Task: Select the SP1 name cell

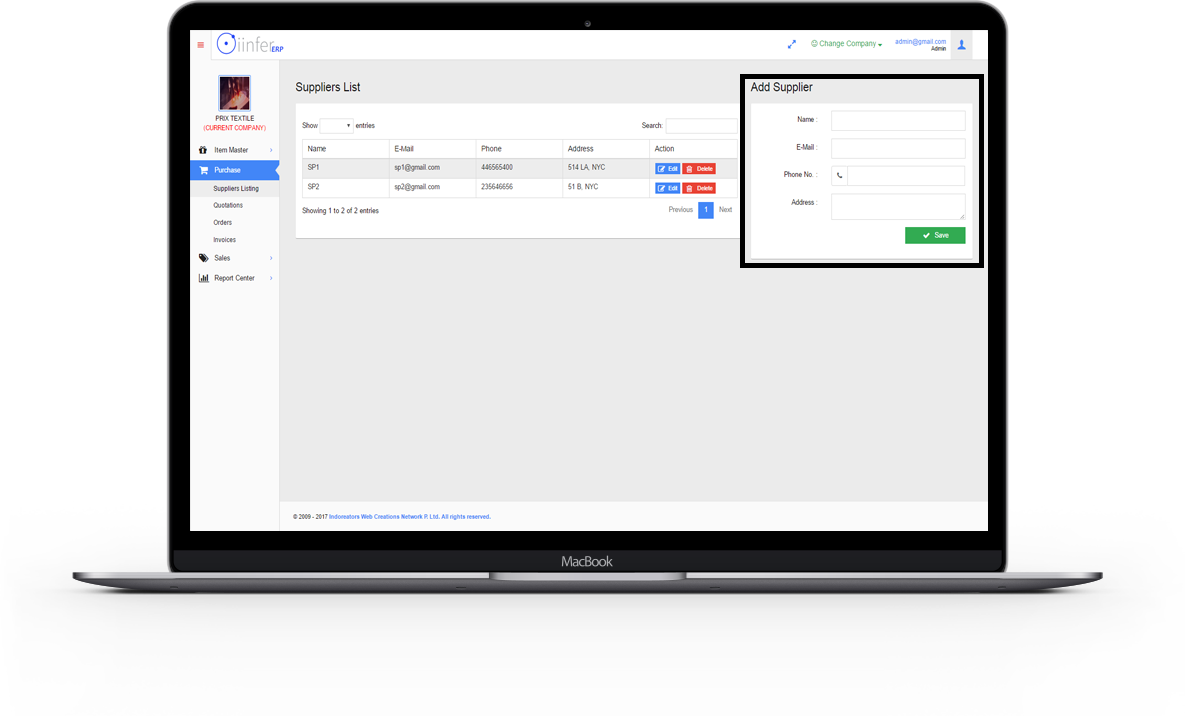Action: click(345, 168)
